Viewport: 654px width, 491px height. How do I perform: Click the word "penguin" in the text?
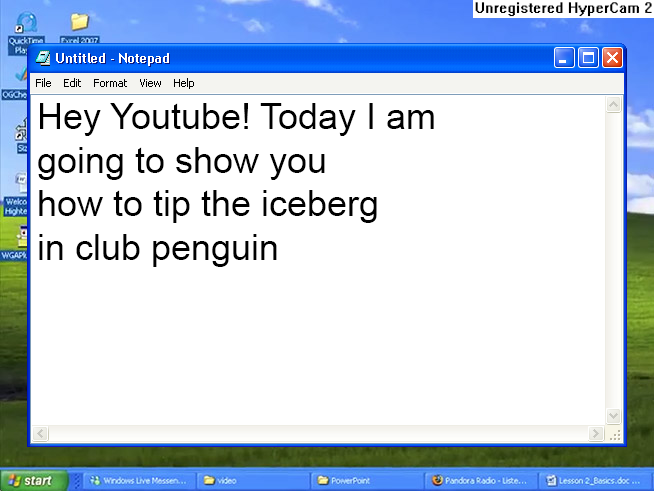tap(215, 250)
